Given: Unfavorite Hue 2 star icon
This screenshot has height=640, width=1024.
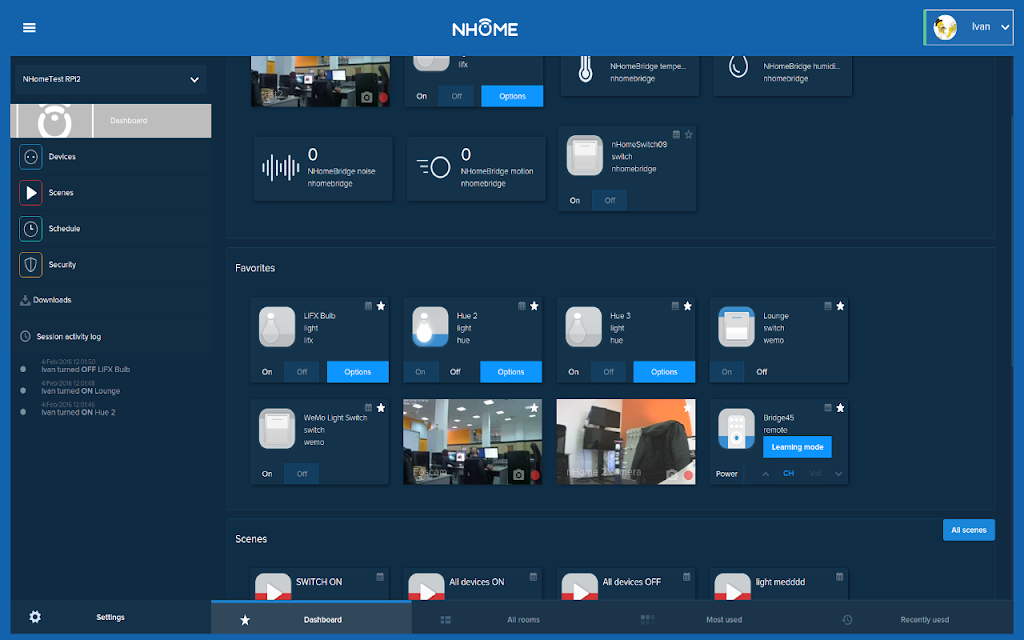Looking at the screenshot, I should click(x=534, y=306).
